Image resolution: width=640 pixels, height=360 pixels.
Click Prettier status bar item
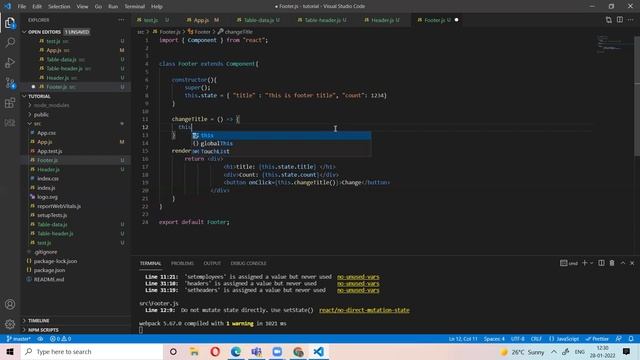597,339
